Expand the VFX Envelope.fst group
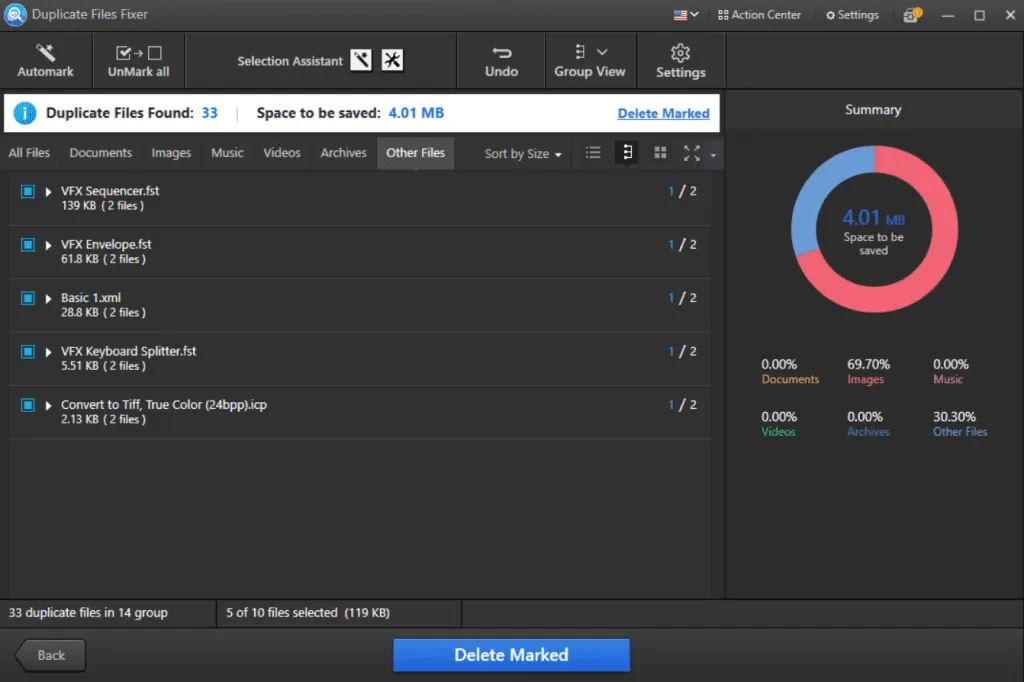1024x682 pixels. click(48, 245)
